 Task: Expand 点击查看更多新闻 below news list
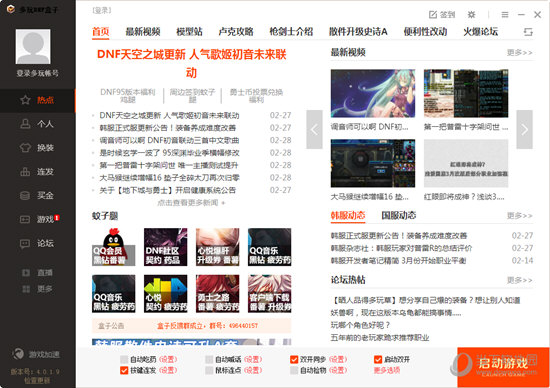[x=191, y=202]
